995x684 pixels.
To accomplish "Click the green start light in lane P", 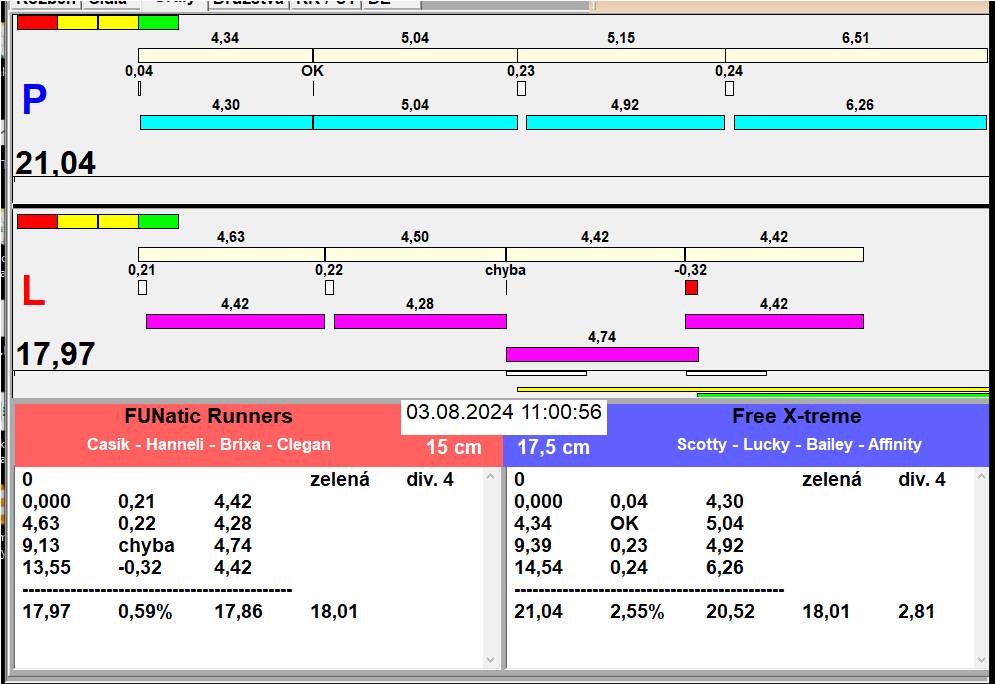I will tap(158, 22).
